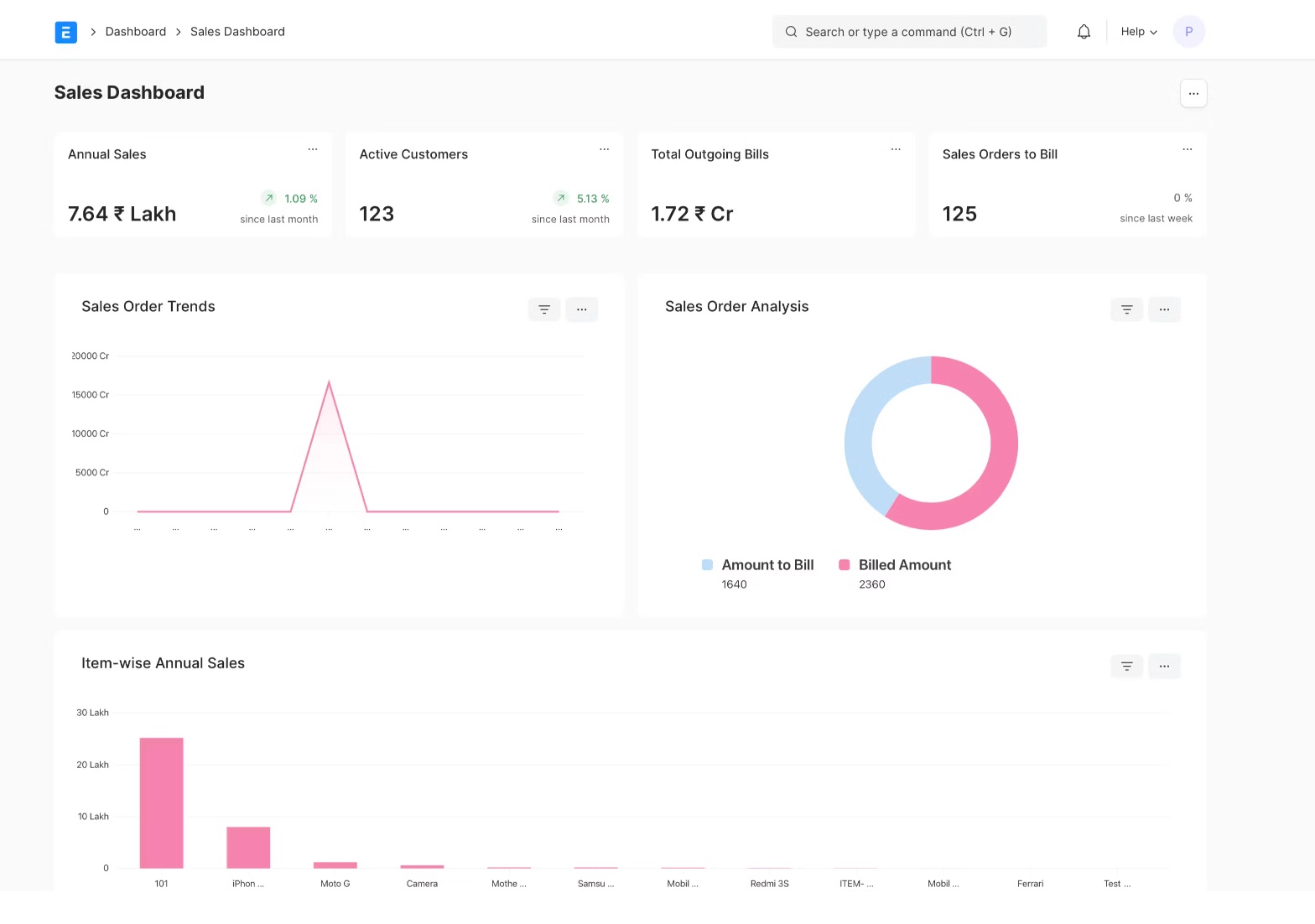Open the dashboard page menu button
The width and height of the screenshot is (1315, 924).
[1193, 93]
